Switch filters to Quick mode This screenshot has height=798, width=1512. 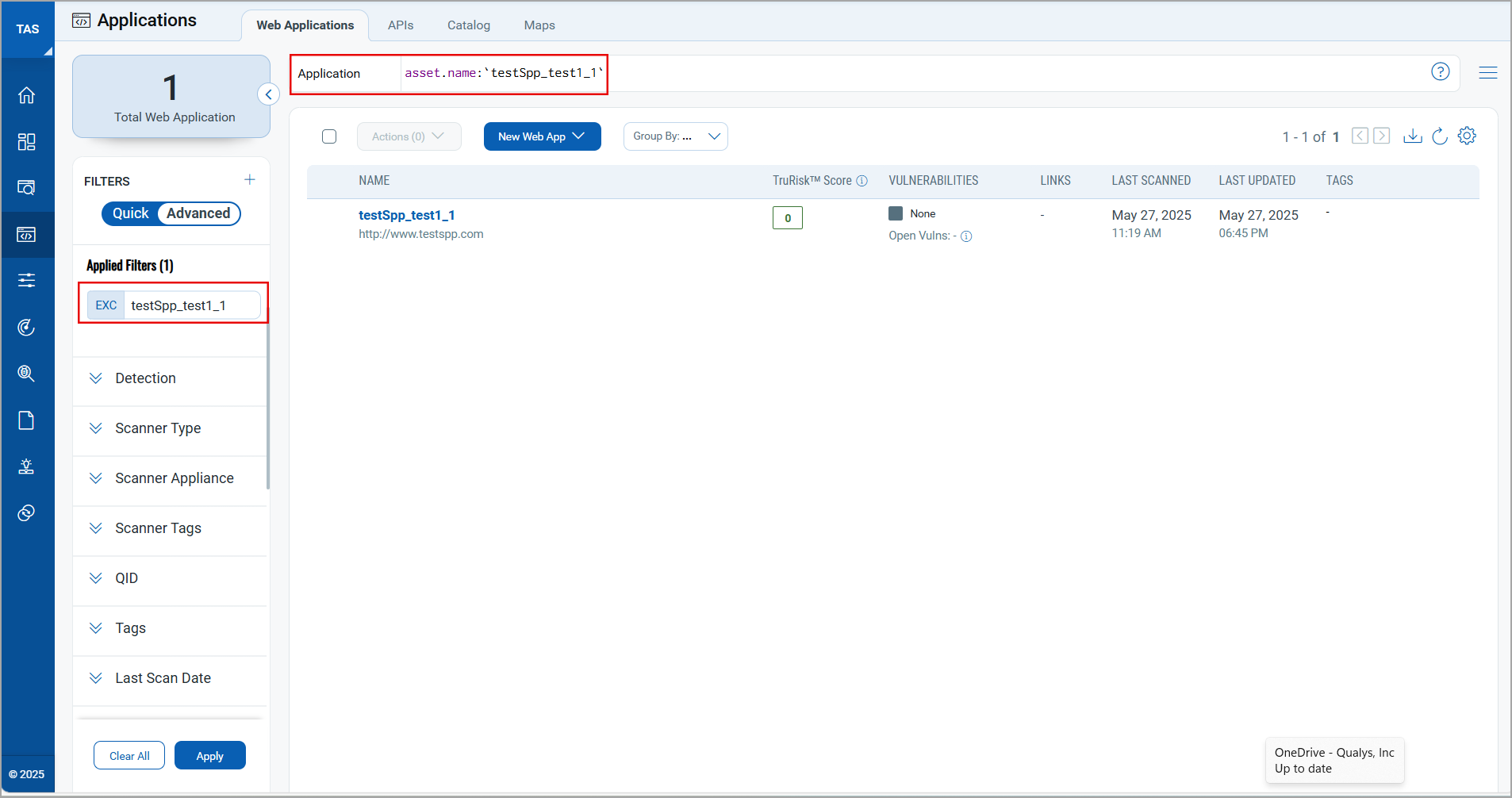tap(131, 213)
